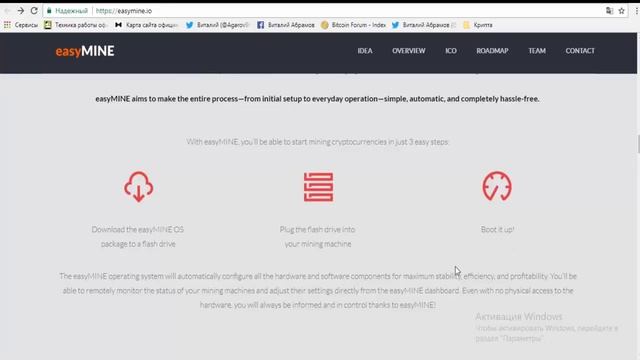Open the Карта сайта bookmark
Image resolution: width=640 pixels, height=360 pixels.
tap(147, 25)
